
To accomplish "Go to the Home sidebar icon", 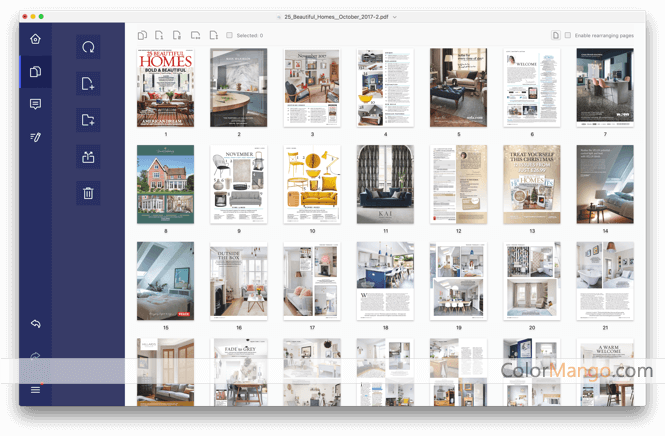I will pos(35,39).
